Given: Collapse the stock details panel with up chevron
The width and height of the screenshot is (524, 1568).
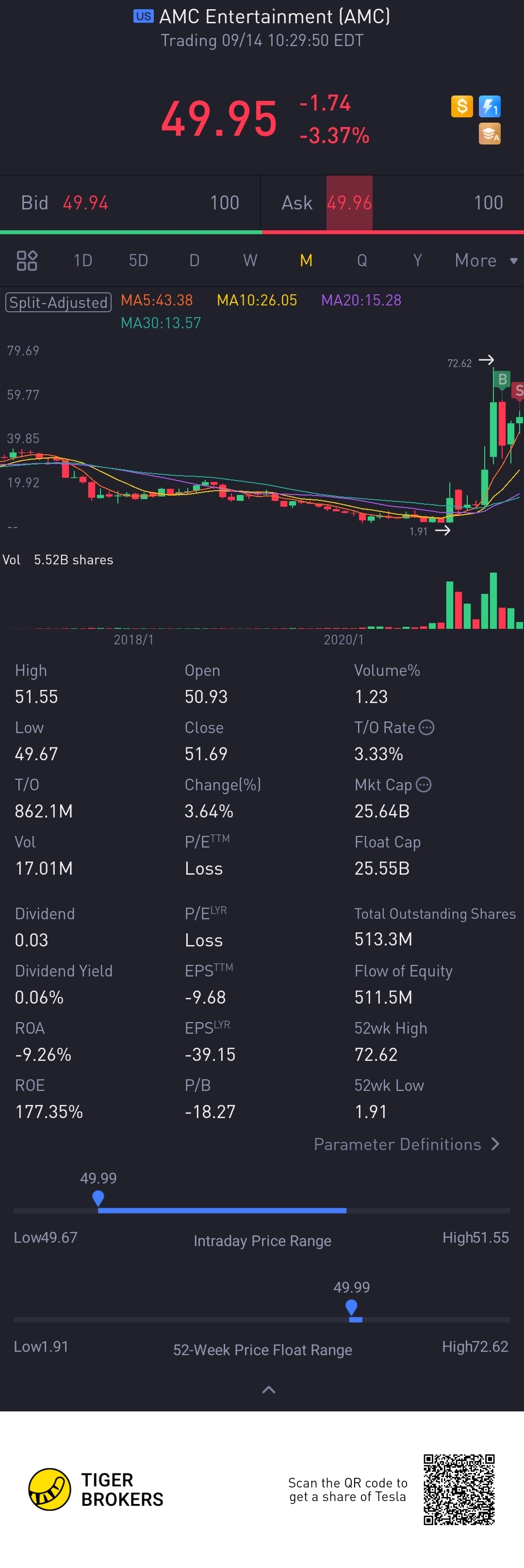Looking at the screenshot, I should click(x=269, y=1390).
